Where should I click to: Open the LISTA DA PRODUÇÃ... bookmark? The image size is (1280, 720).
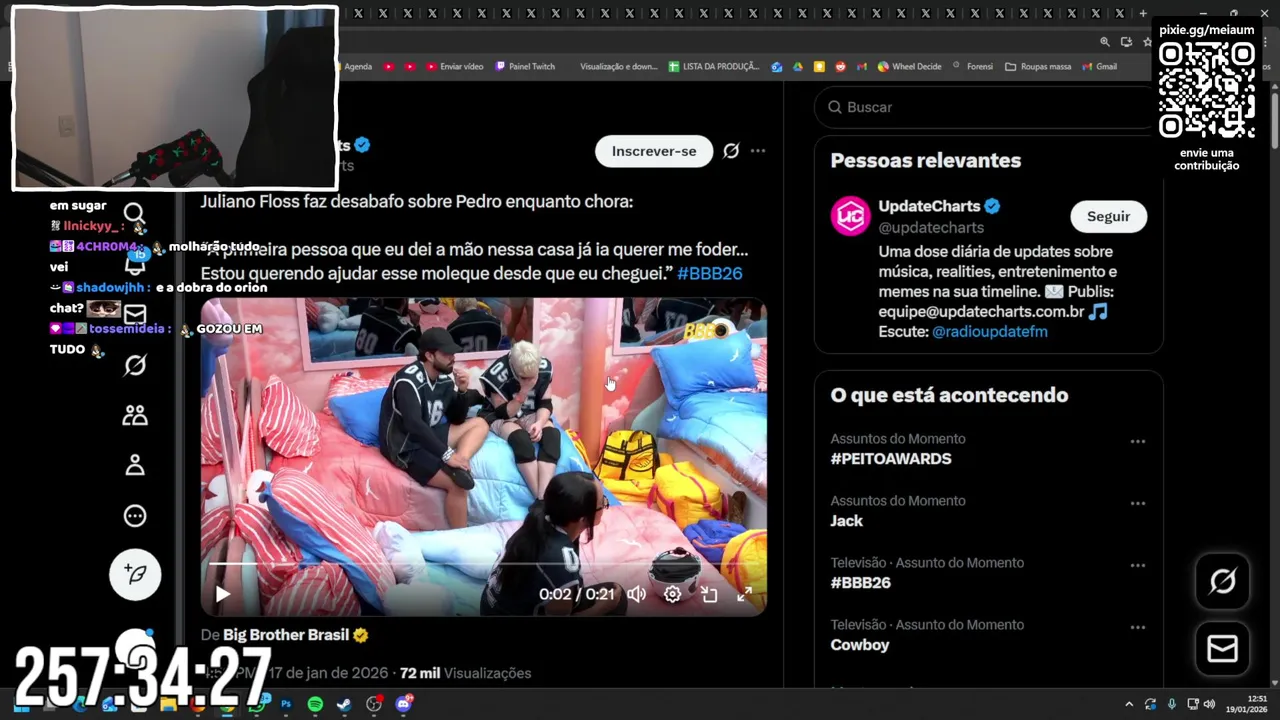point(714,67)
